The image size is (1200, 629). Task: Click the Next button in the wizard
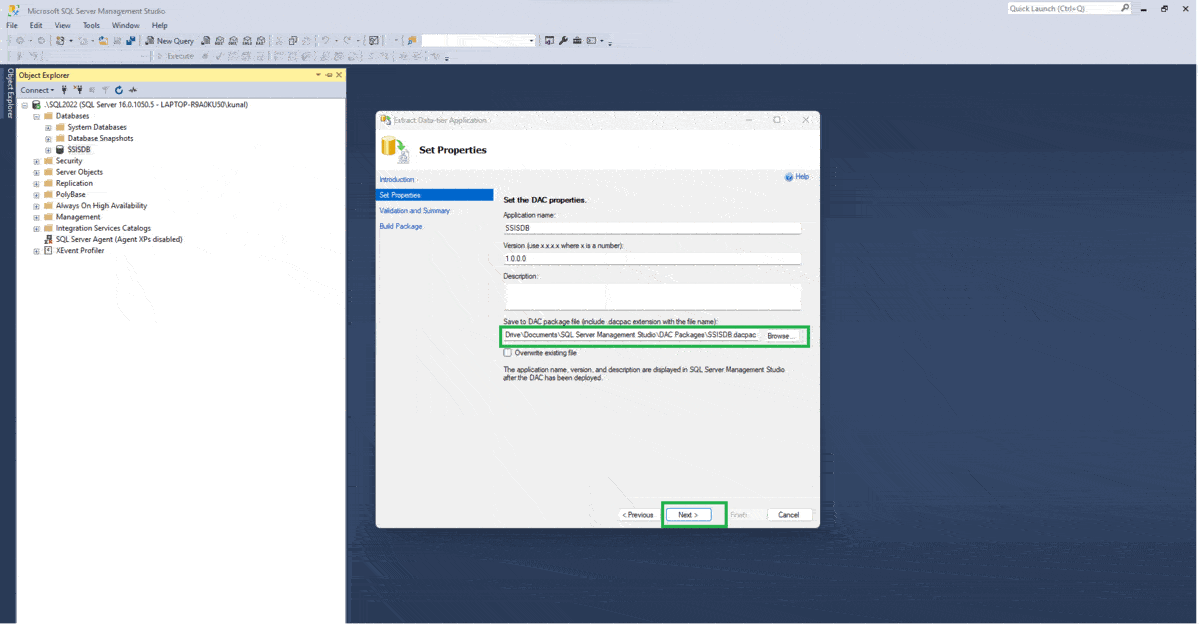688,514
